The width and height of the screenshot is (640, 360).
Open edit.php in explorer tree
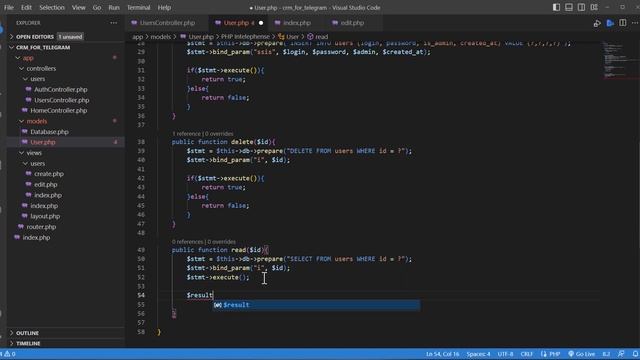(x=45, y=184)
